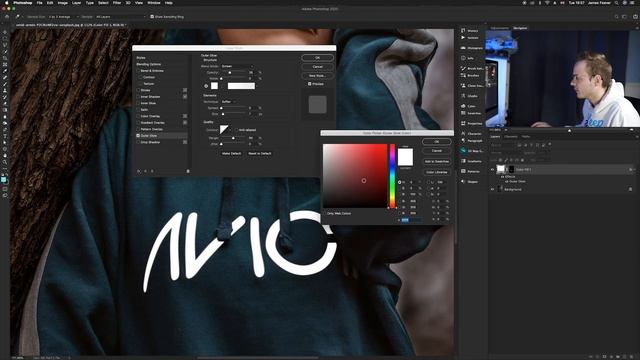Open the Info panel icon
The height and width of the screenshot is (360, 640).
click(x=463, y=58)
